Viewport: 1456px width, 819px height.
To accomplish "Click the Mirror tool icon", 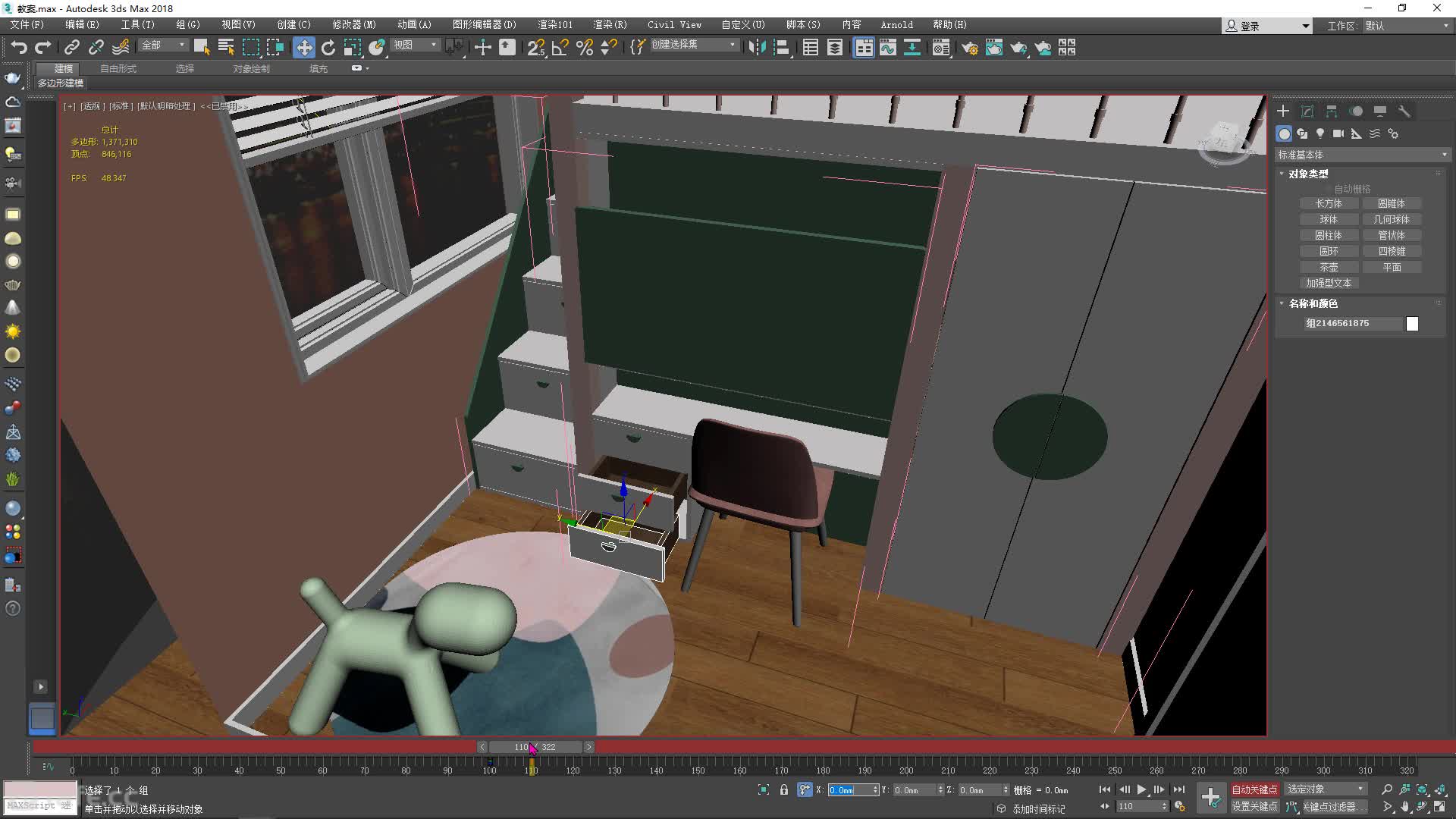I will (757, 48).
